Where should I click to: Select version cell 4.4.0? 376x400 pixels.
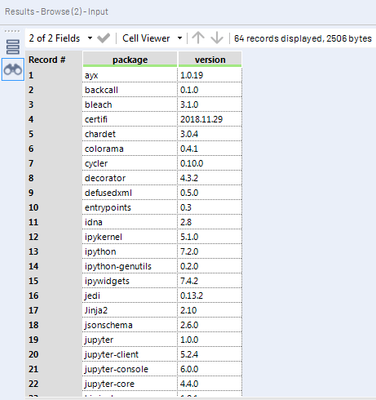point(210,384)
